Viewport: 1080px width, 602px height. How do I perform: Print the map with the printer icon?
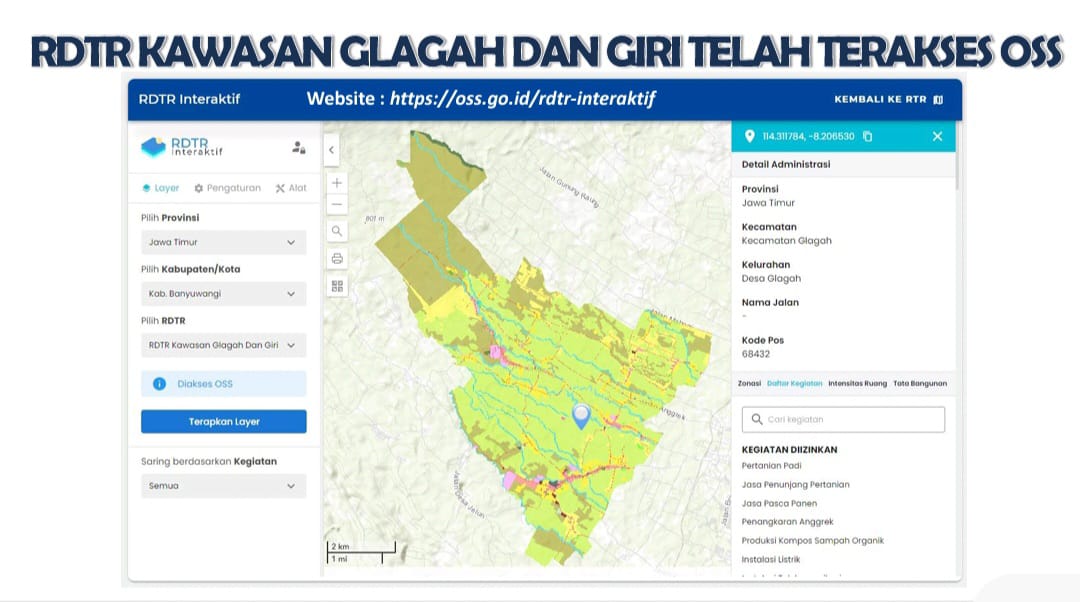(x=337, y=259)
